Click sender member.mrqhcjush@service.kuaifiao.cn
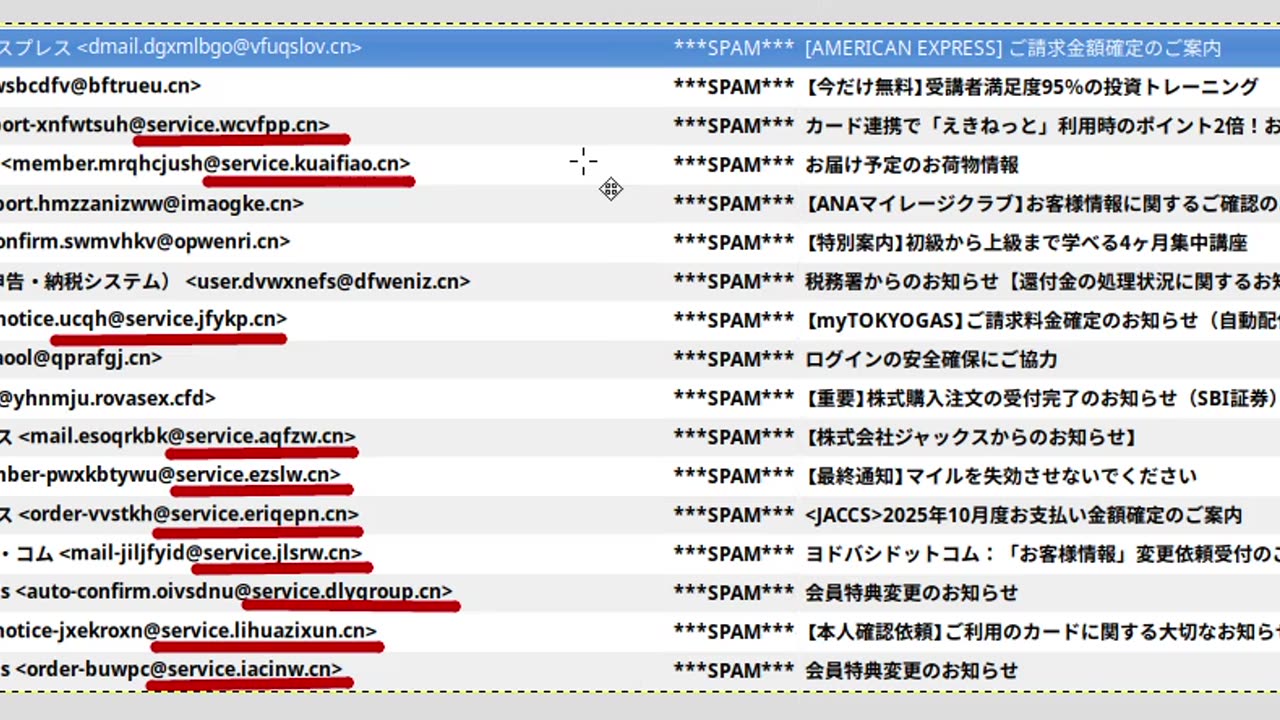This screenshot has height=720, width=1280. click(205, 164)
